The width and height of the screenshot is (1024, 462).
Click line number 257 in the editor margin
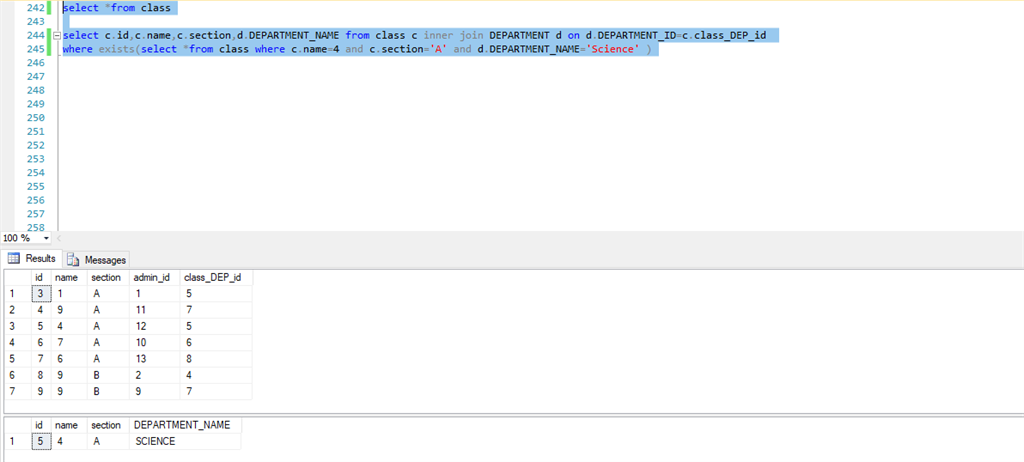pos(34,214)
